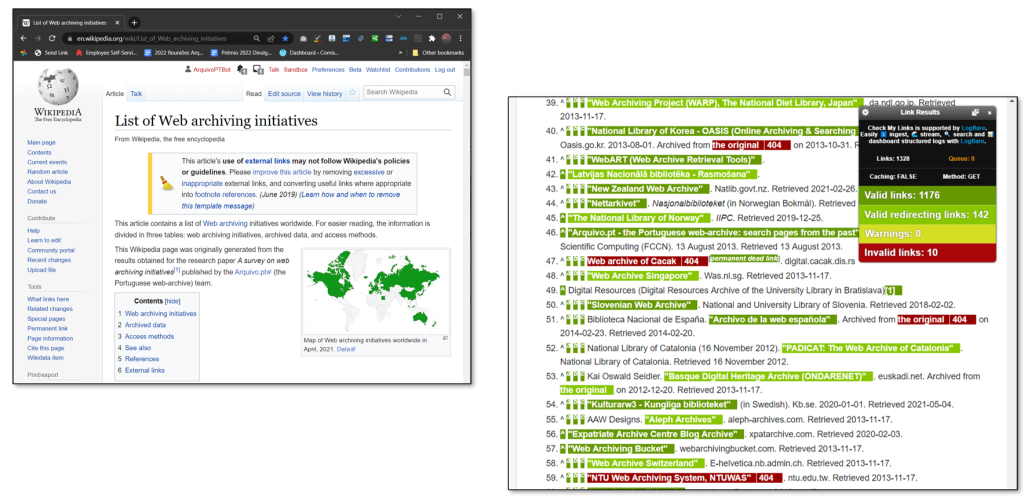1024x498 pixels.
Task: Hide the Contents table
Action: pos(172,301)
